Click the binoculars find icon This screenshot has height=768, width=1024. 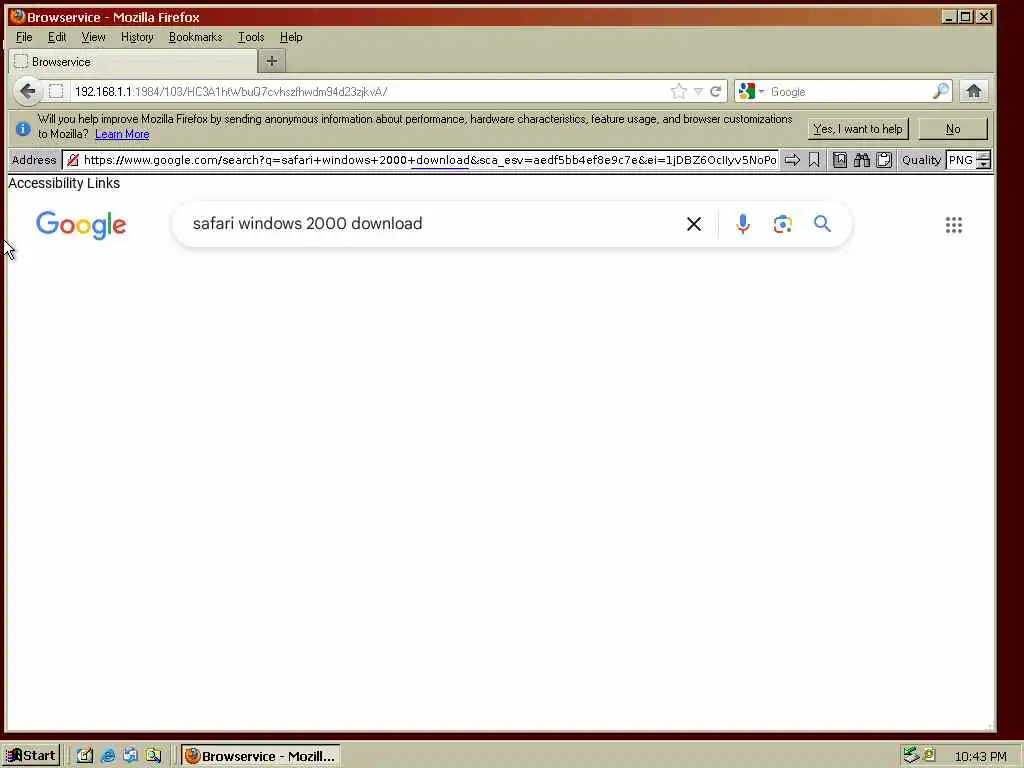[x=862, y=160]
